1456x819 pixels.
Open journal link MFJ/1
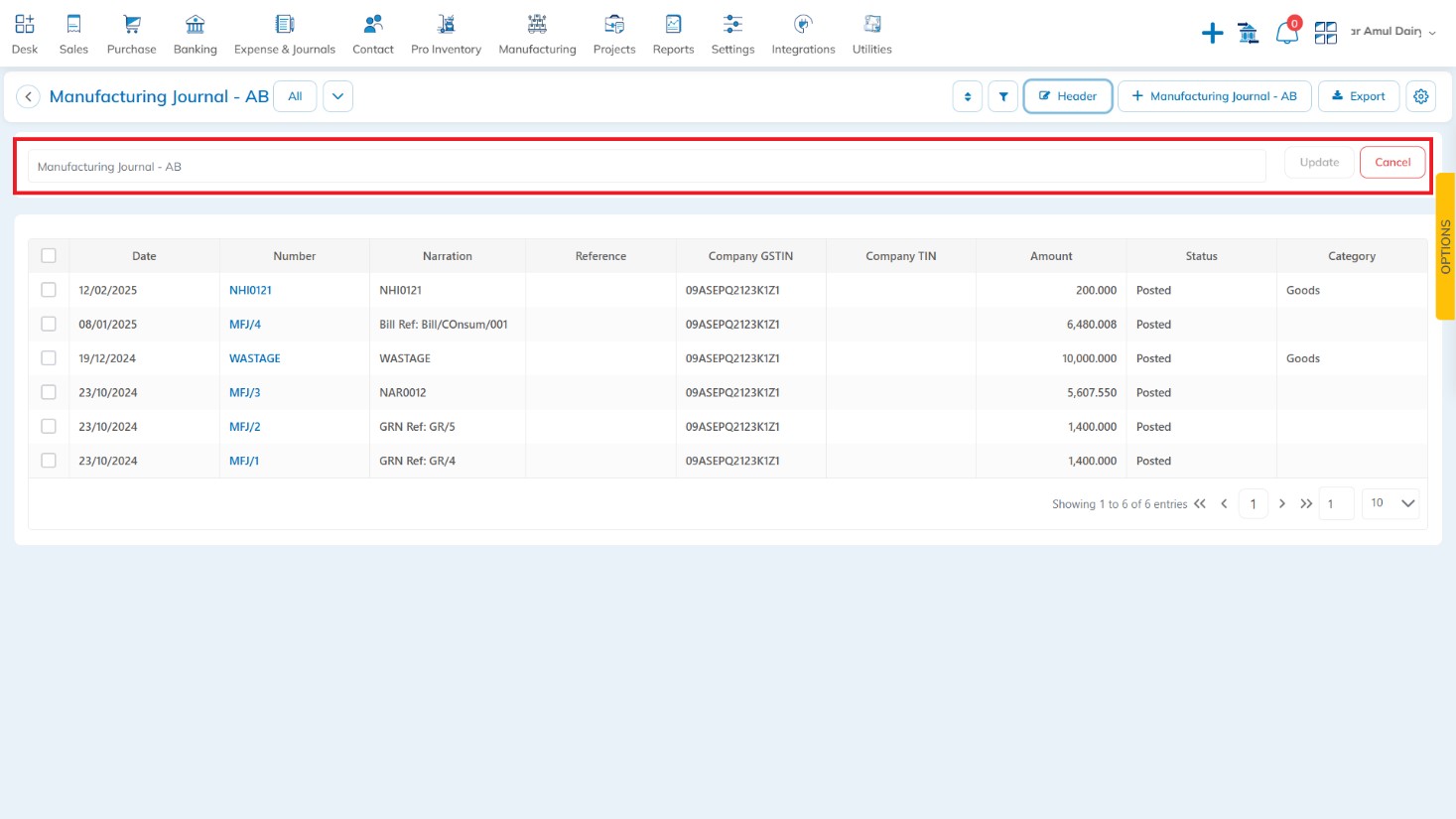point(244,461)
